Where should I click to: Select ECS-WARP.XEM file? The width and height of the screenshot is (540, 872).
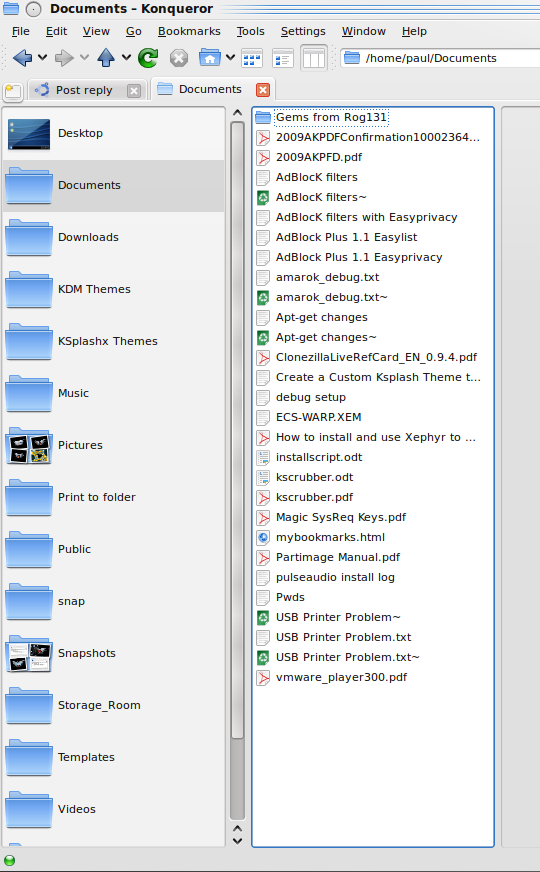[x=318, y=418]
